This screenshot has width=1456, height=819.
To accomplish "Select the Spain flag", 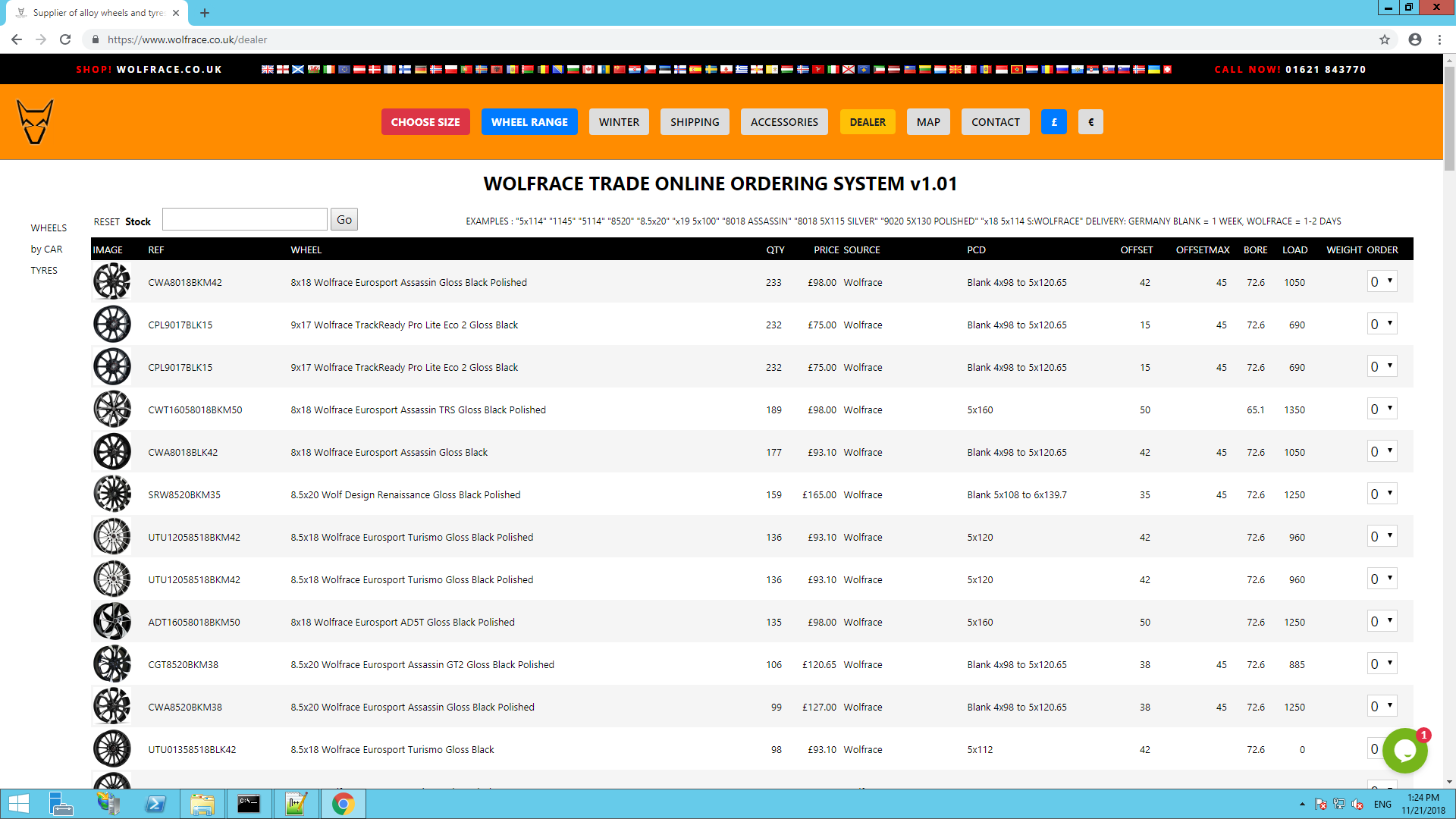I will pos(695,69).
